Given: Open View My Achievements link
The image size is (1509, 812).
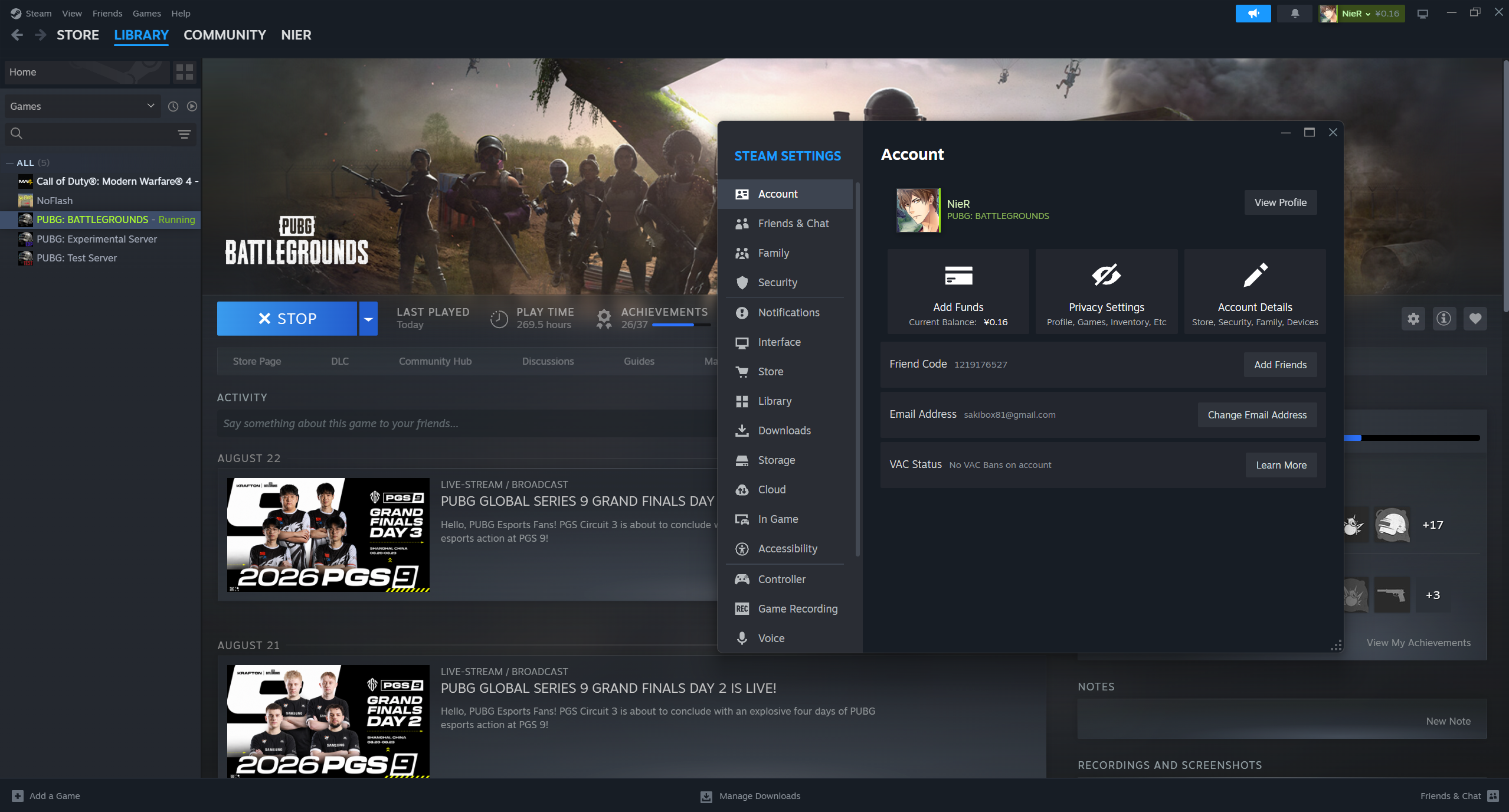Looking at the screenshot, I should click(1418, 643).
